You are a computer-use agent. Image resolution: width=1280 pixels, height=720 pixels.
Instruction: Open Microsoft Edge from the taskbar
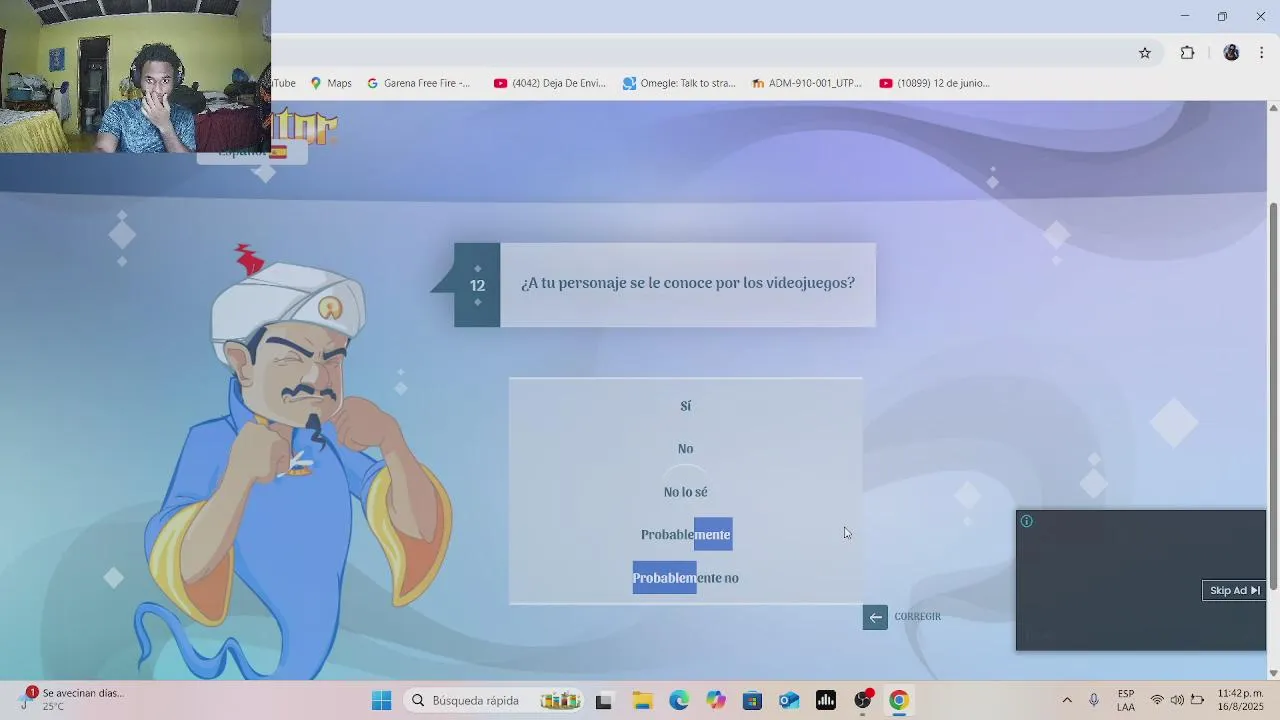tap(679, 701)
